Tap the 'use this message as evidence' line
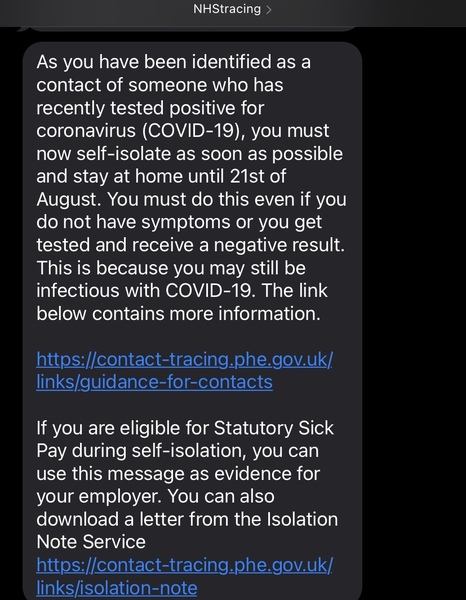This screenshot has width=466, height=600. (178, 473)
